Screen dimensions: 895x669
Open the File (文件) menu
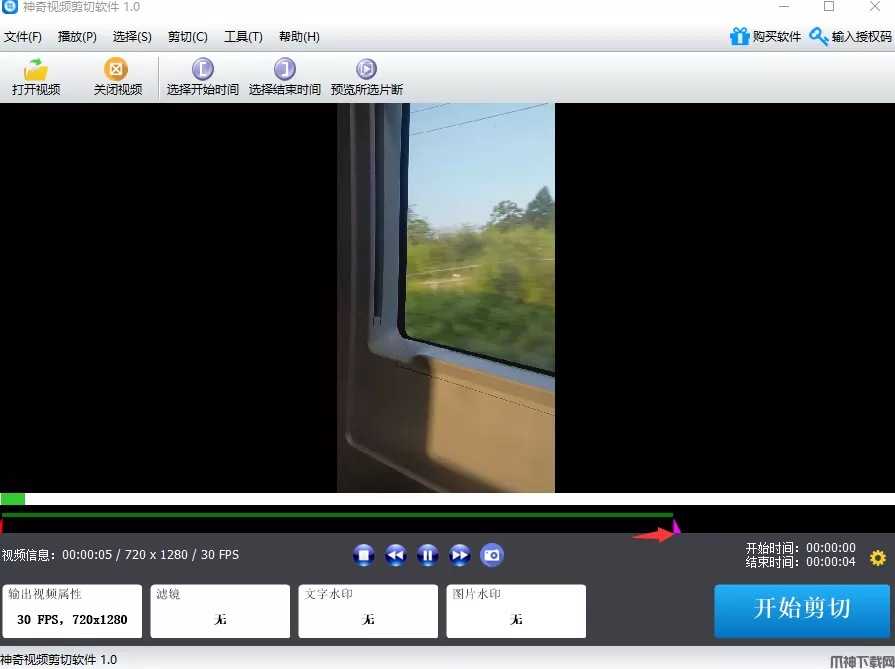pos(23,37)
